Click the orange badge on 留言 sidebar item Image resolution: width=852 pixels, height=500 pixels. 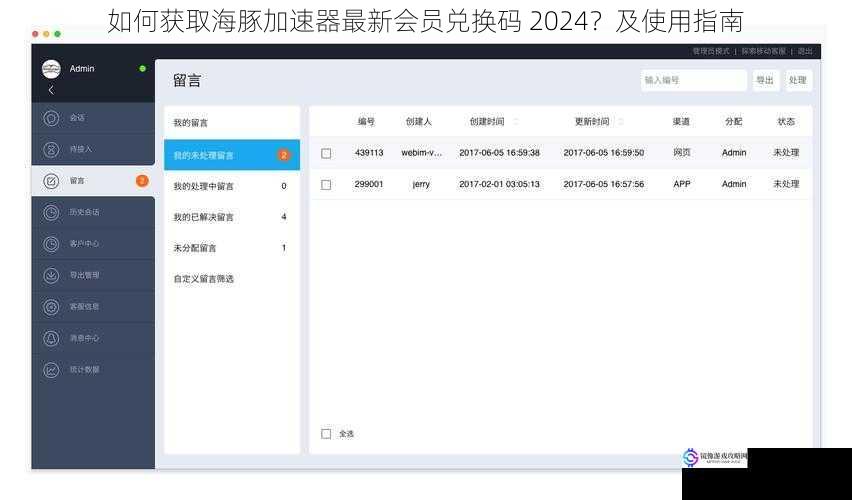142,181
